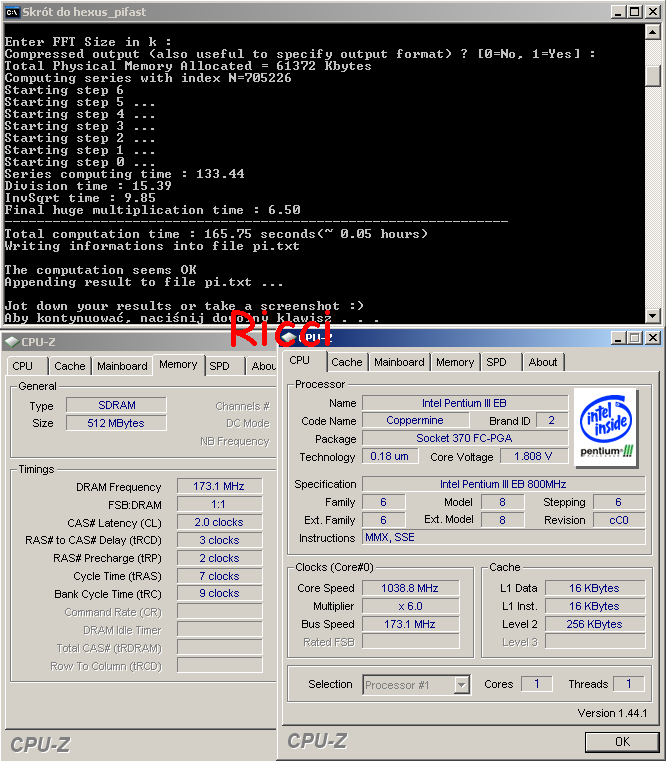The width and height of the screenshot is (666, 761).
Task: Click the CPU-Z icon in the Memory window title bar
Action: click(x=12, y=342)
